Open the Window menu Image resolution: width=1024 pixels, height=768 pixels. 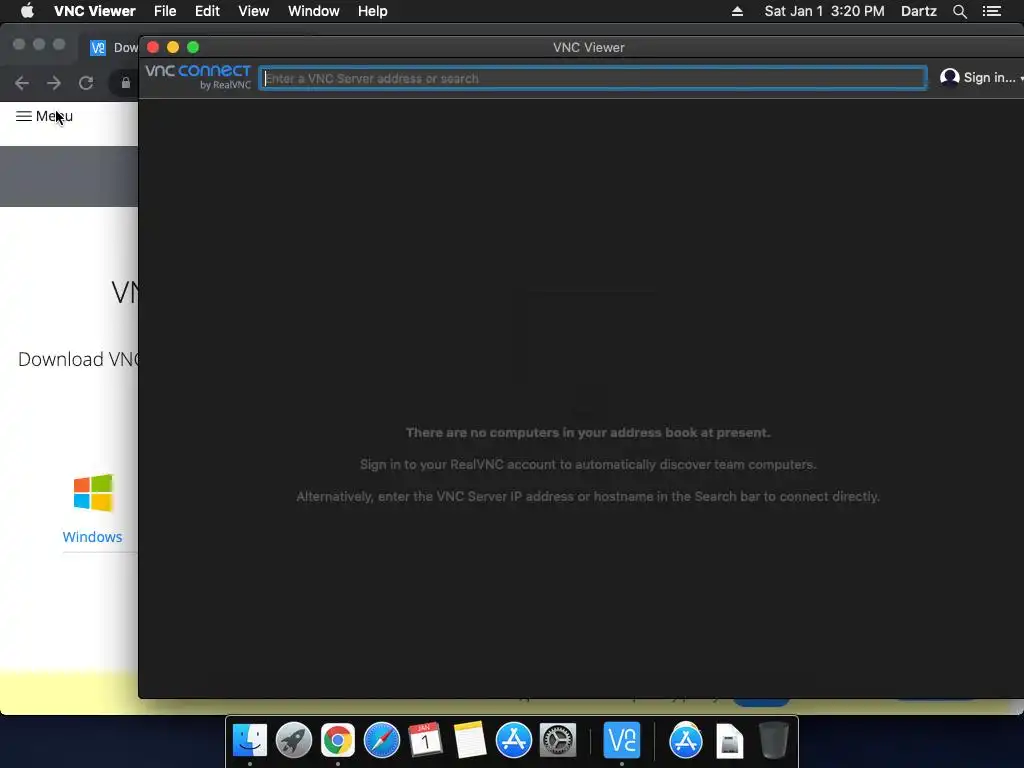coord(313,11)
